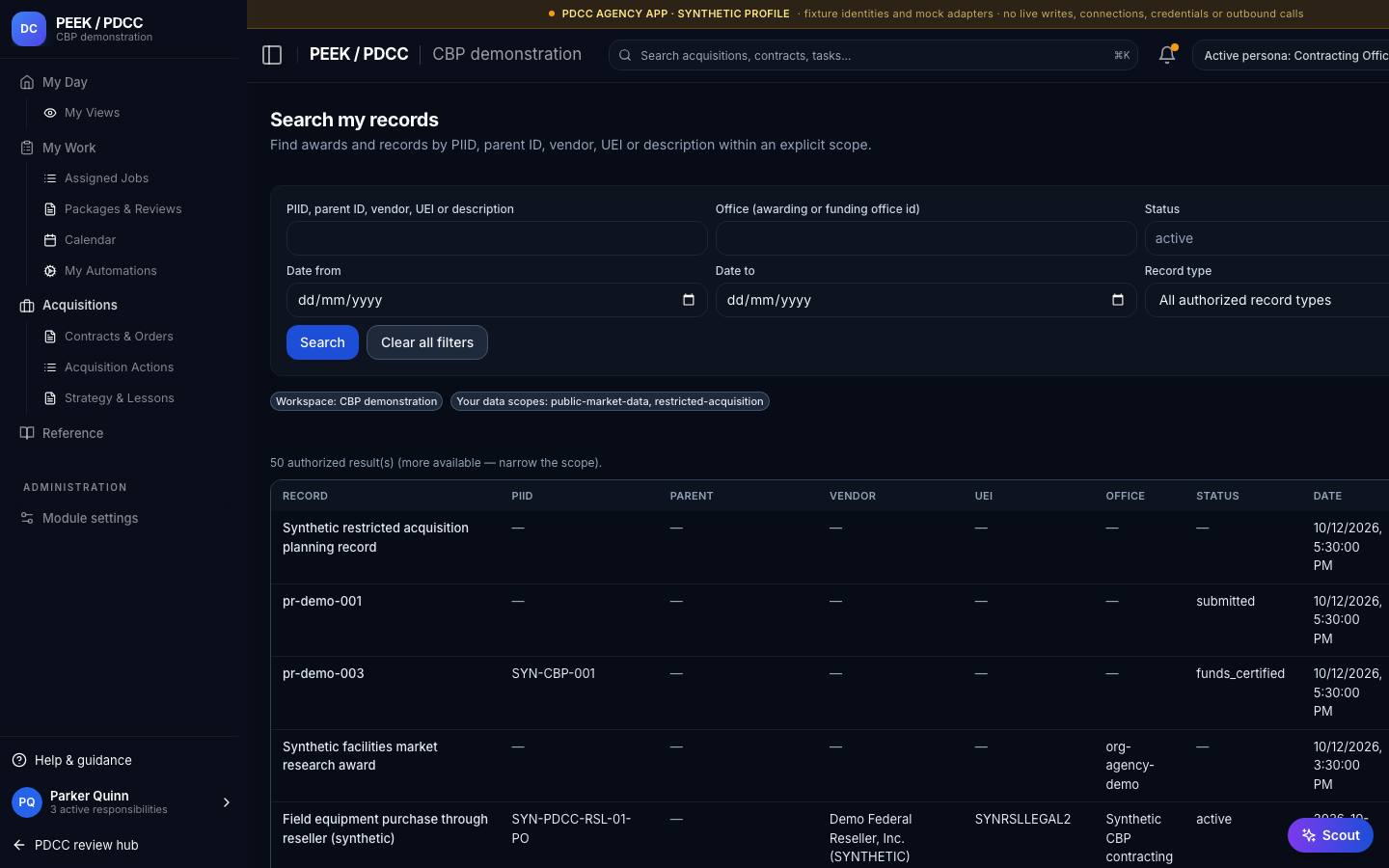
Task: Open My Automations
Action: pyautogui.click(x=110, y=271)
